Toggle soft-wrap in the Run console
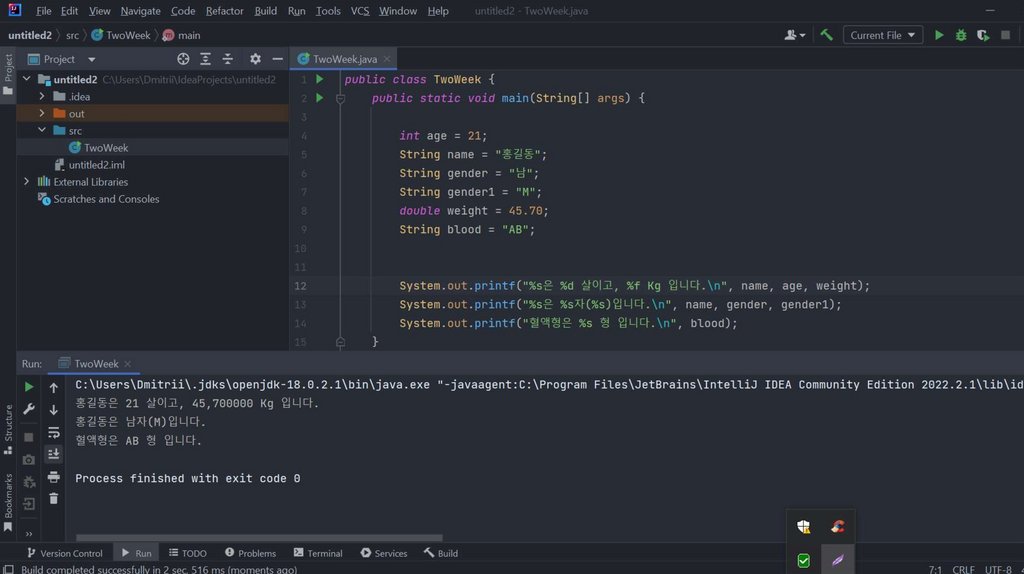Screen dimensions: 1024x574 click(x=54, y=432)
